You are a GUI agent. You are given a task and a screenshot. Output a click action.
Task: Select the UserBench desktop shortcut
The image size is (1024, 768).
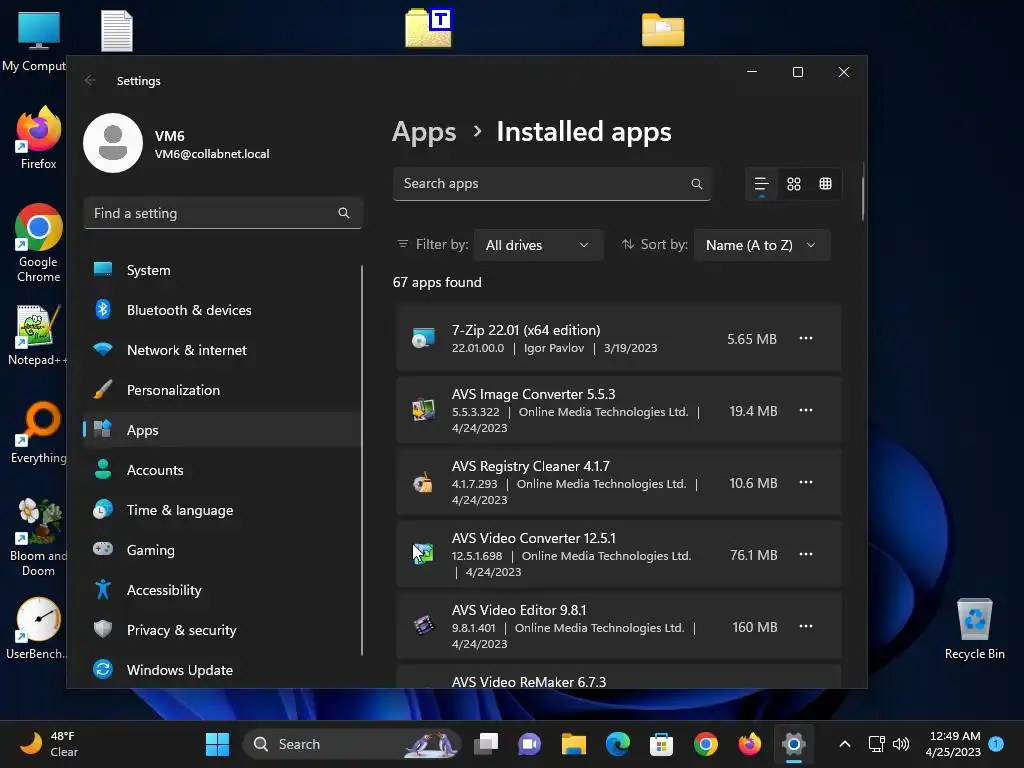tap(37, 628)
